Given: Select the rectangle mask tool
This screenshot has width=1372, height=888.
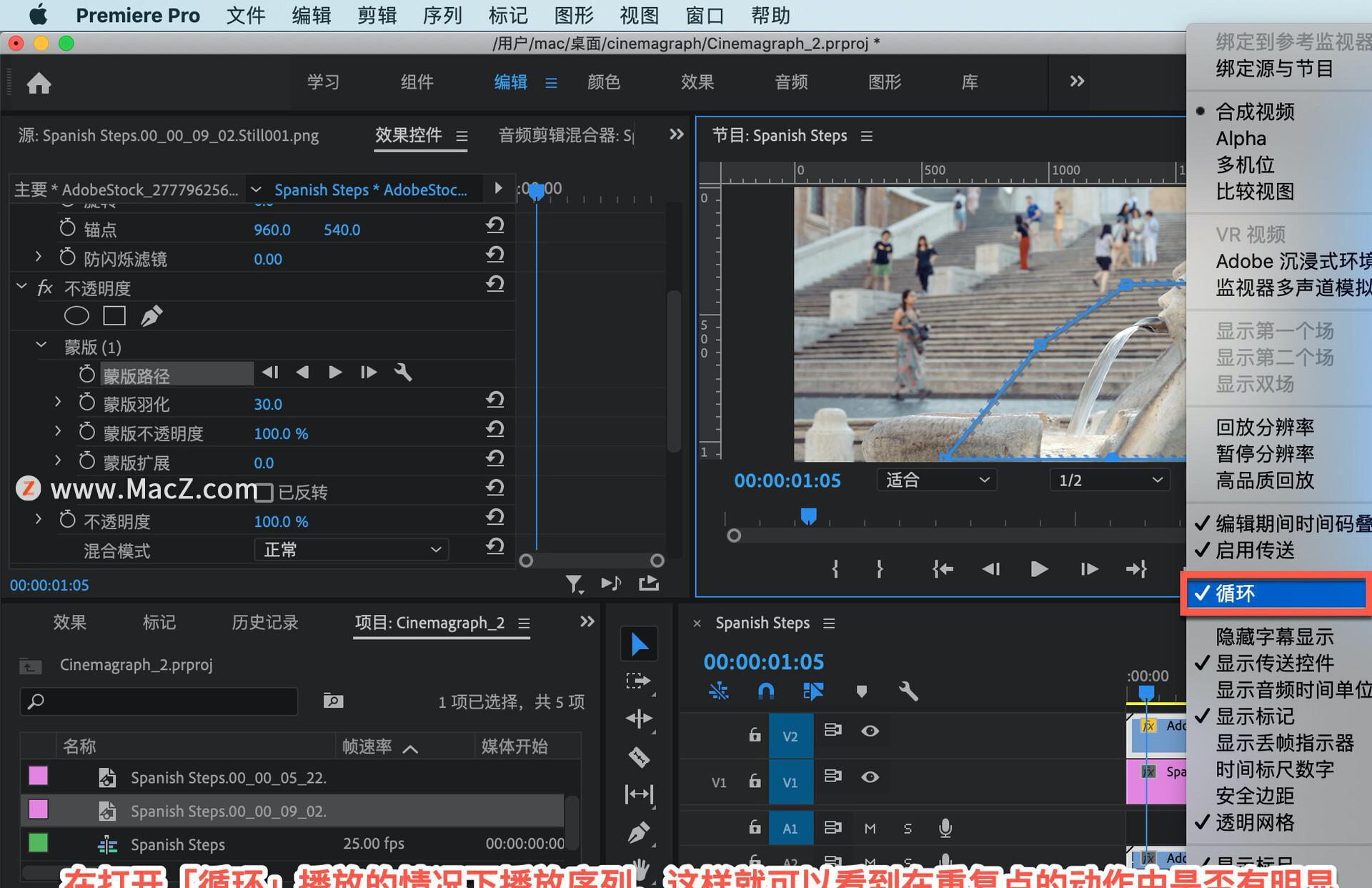Looking at the screenshot, I should pos(114,315).
